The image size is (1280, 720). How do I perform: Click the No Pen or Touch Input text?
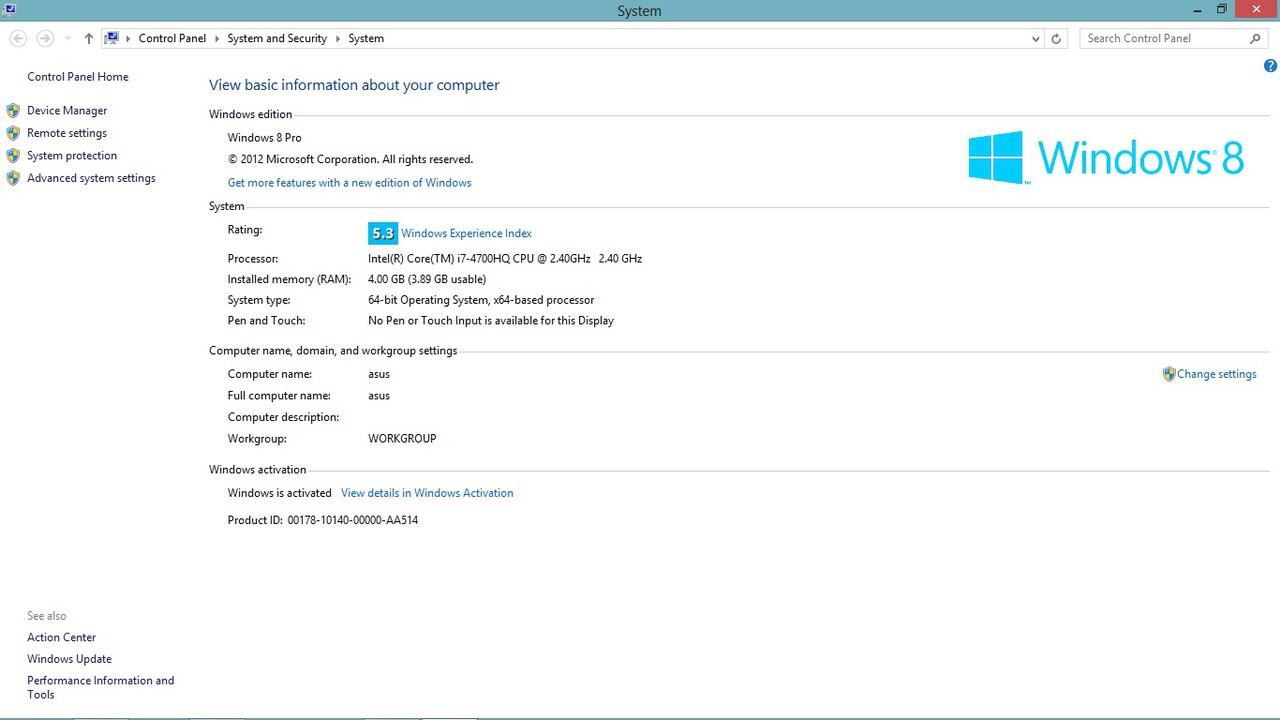click(x=491, y=321)
